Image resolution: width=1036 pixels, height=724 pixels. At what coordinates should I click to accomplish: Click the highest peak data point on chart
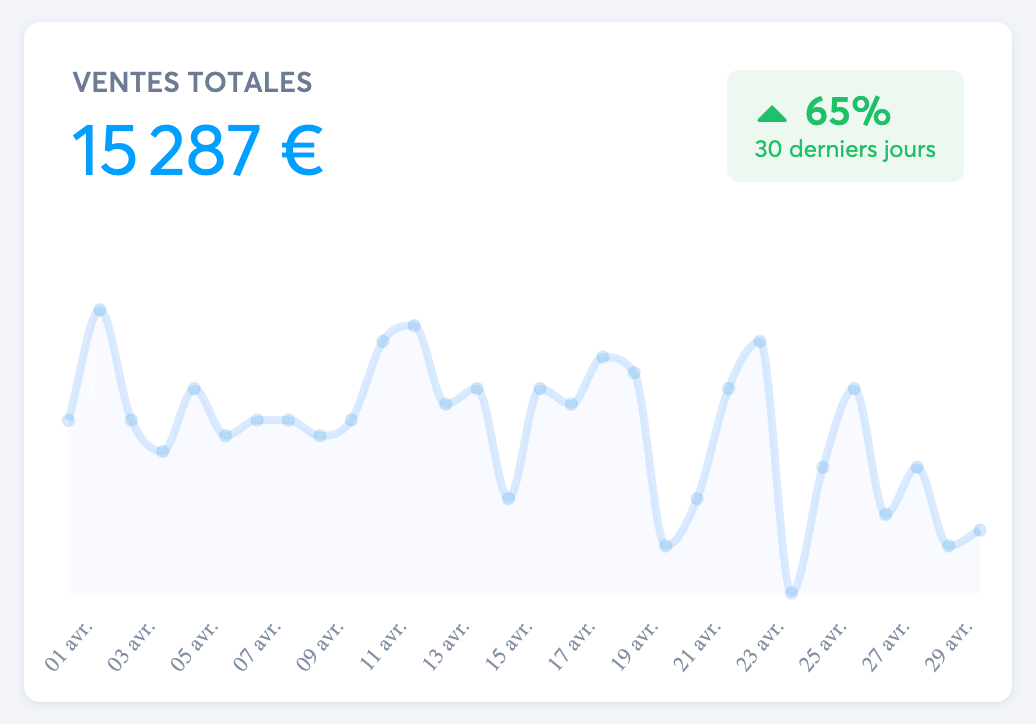100,310
